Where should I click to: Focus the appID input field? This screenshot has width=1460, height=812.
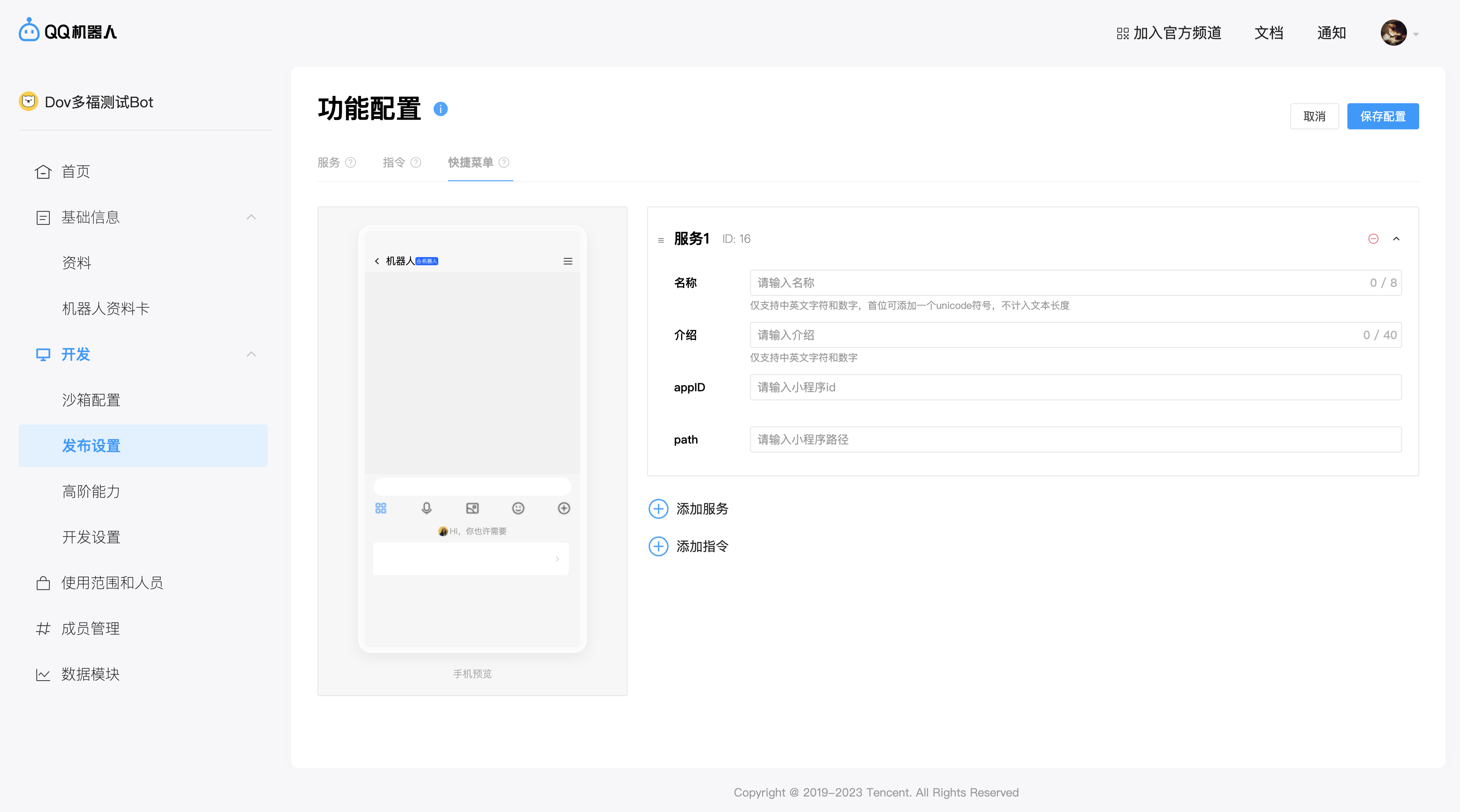(x=1075, y=387)
